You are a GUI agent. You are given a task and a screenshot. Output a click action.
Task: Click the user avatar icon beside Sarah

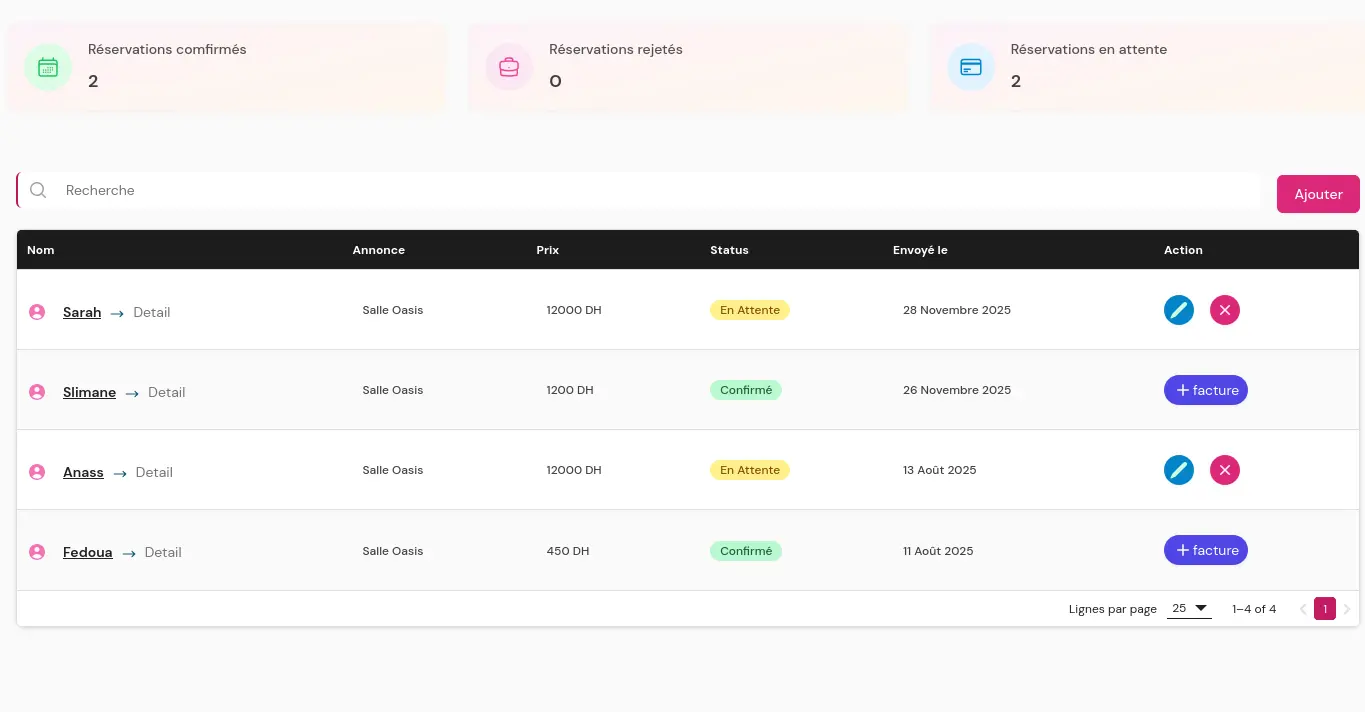pos(37,312)
